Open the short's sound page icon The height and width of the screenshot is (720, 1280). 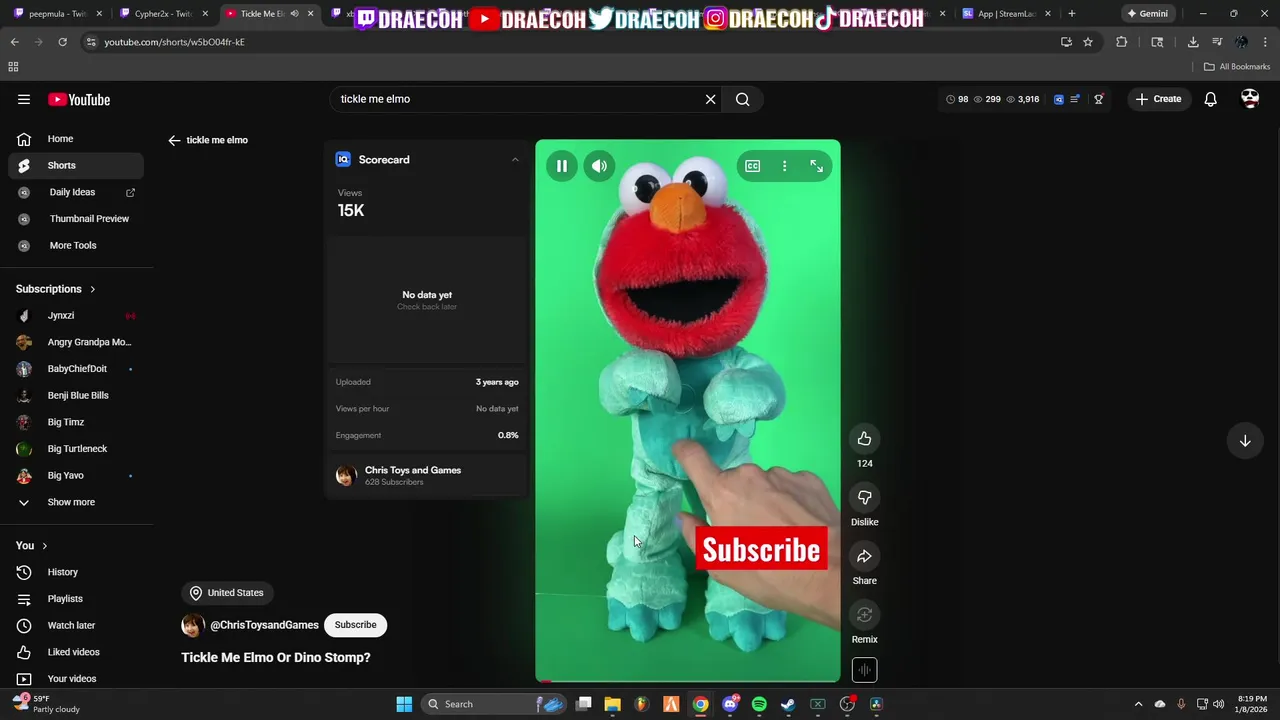(x=864, y=670)
